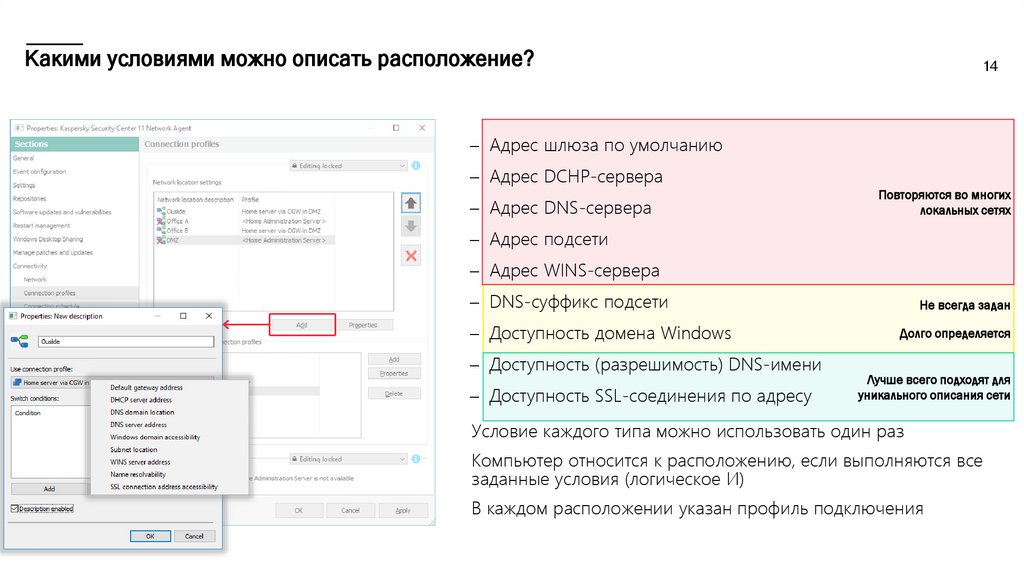This screenshot has width=1024, height=574.
Task: Delete network location with red X icon
Action: (x=411, y=256)
